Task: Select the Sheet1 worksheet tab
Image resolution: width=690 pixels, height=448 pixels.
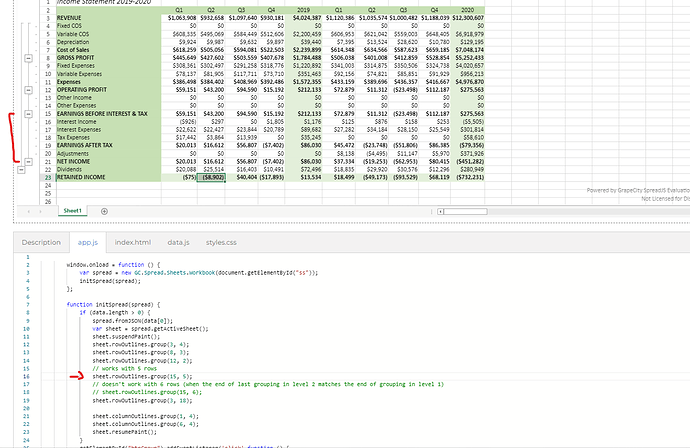Action: [x=72, y=212]
